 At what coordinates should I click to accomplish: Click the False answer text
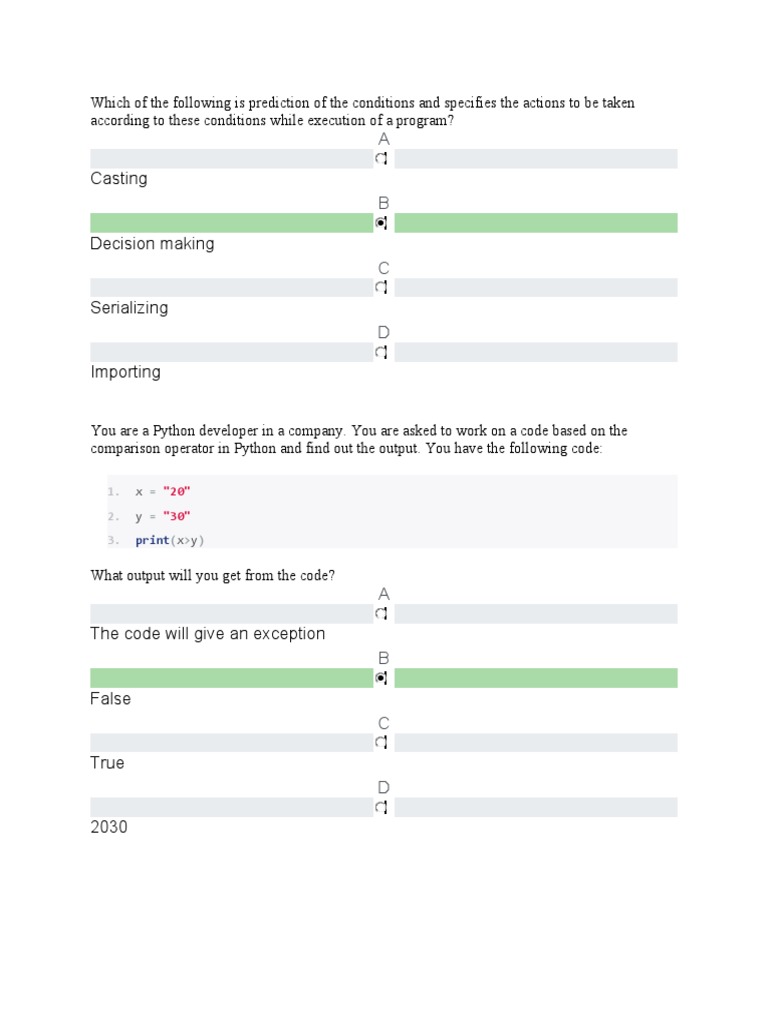(110, 699)
